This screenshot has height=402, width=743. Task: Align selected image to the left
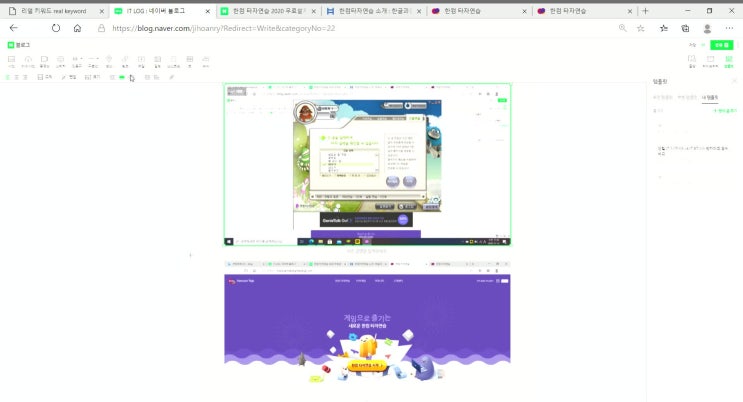click(8, 77)
